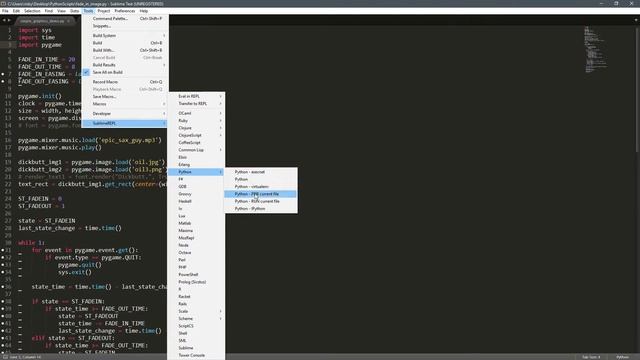The width and height of the screenshot is (640, 360).
Task: Select the Python REPL submenu
Action: [196, 172]
